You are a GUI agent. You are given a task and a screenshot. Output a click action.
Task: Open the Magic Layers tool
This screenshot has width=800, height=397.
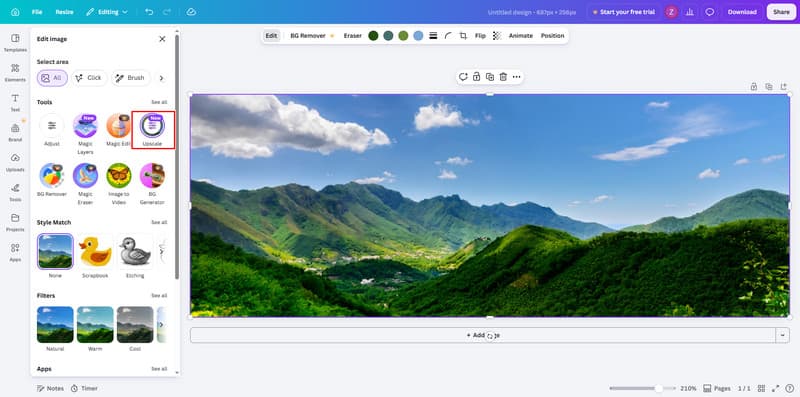85,134
